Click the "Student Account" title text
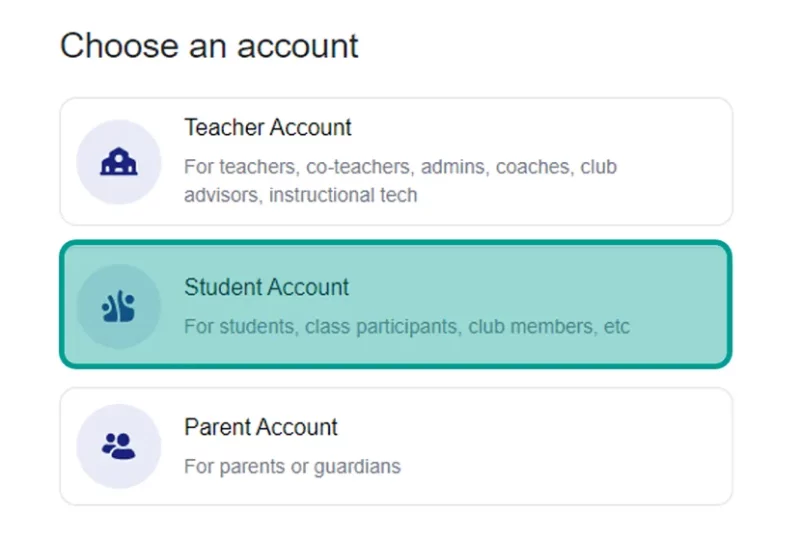 pyautogui.click(x=266, y=287)
